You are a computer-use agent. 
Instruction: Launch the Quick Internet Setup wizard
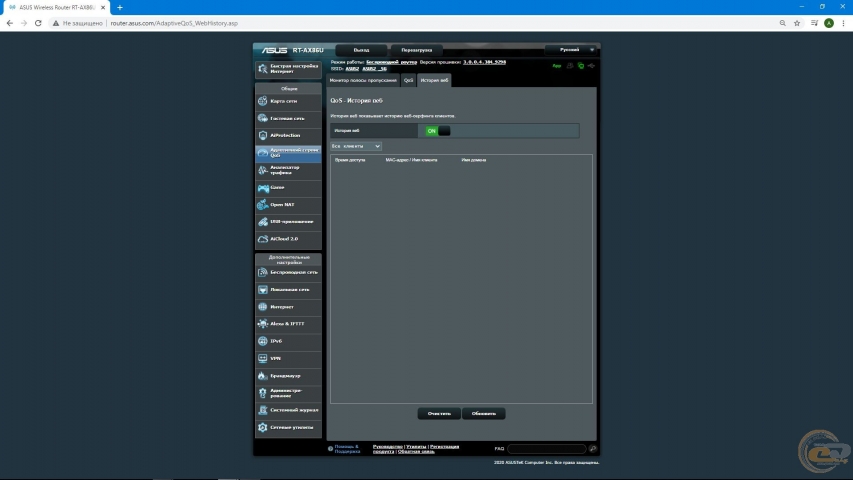pos(288,69)
